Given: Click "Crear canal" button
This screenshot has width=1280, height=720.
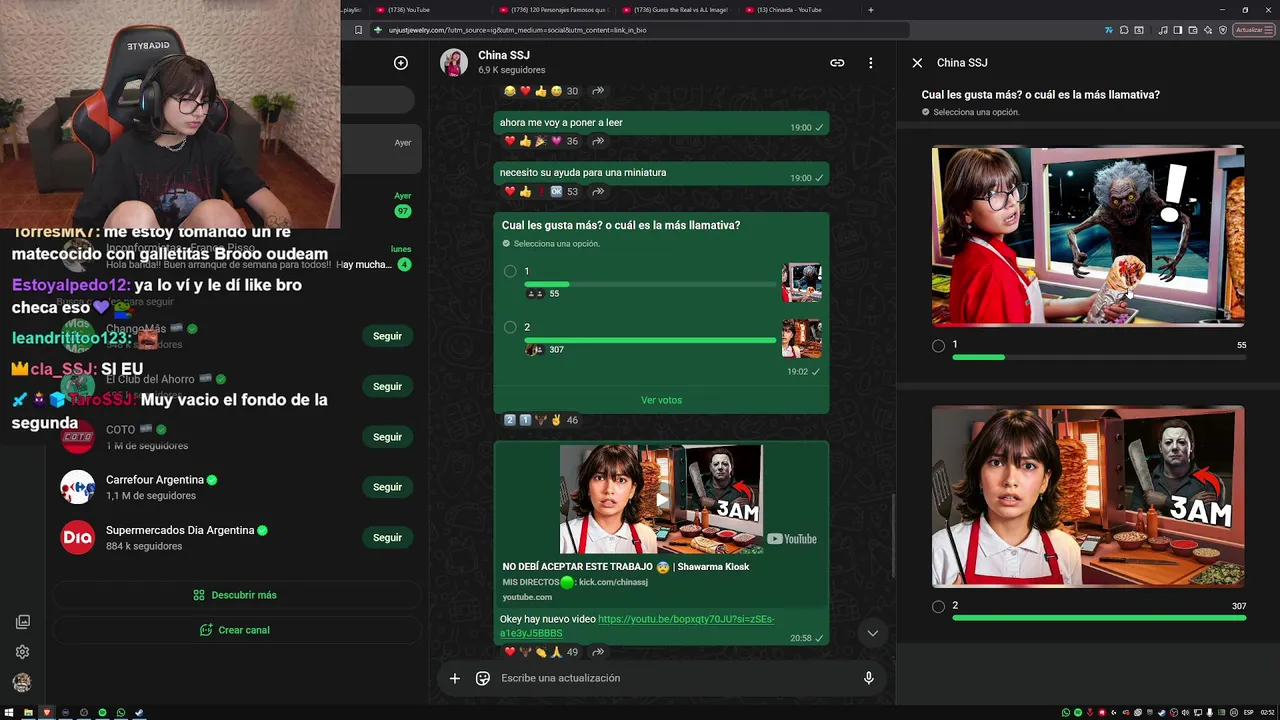Looking at the screenshot, I should 235,630.
